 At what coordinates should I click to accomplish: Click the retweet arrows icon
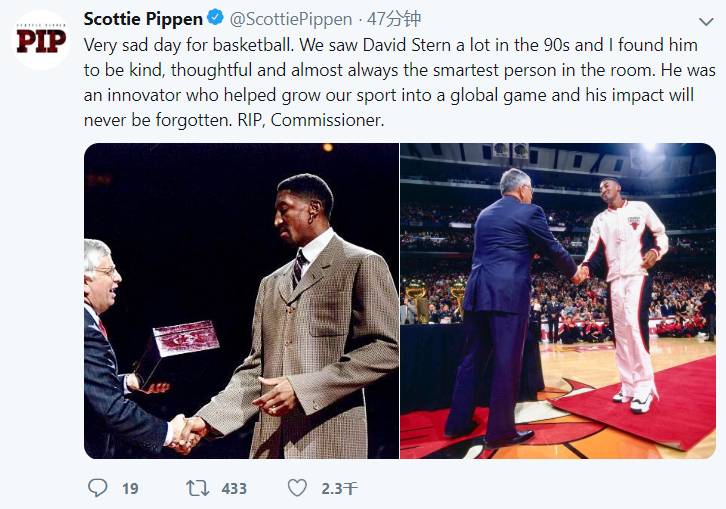[x=197, y=488]
